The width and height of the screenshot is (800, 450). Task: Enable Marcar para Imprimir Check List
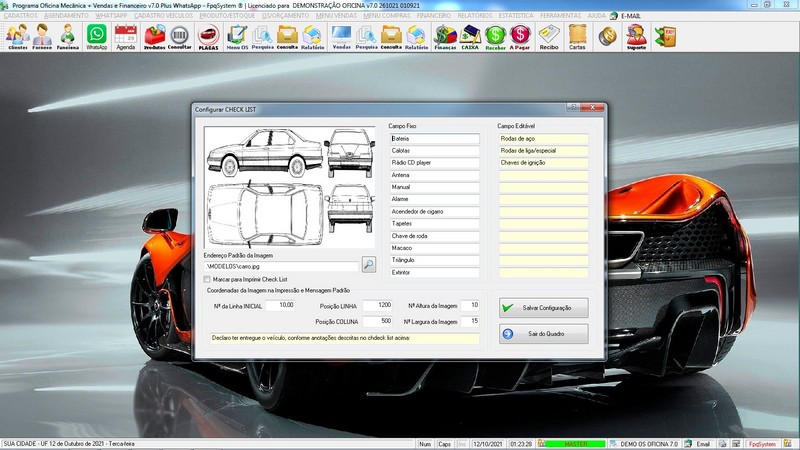pos(207,280)
